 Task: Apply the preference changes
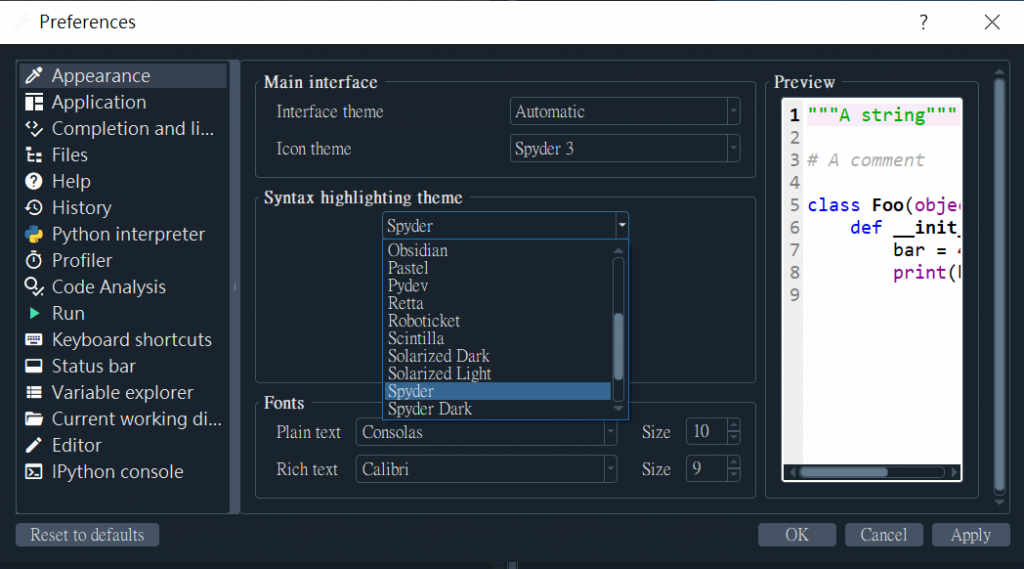[970, 535]
